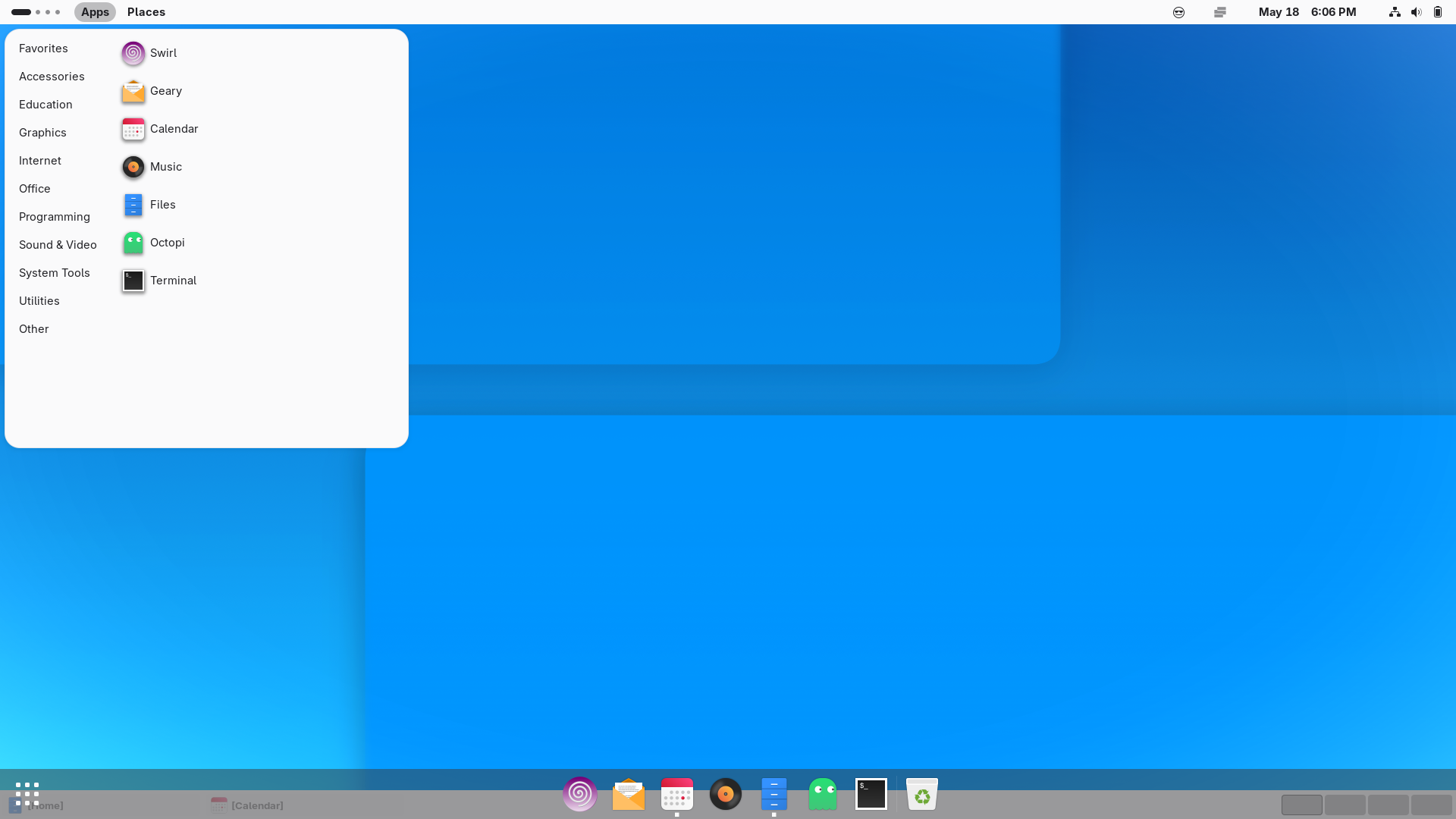Click the face icon in top bar
The height and width of the screenshot is (819, 1456).
pyautogui.click(x=1178, y=12)
